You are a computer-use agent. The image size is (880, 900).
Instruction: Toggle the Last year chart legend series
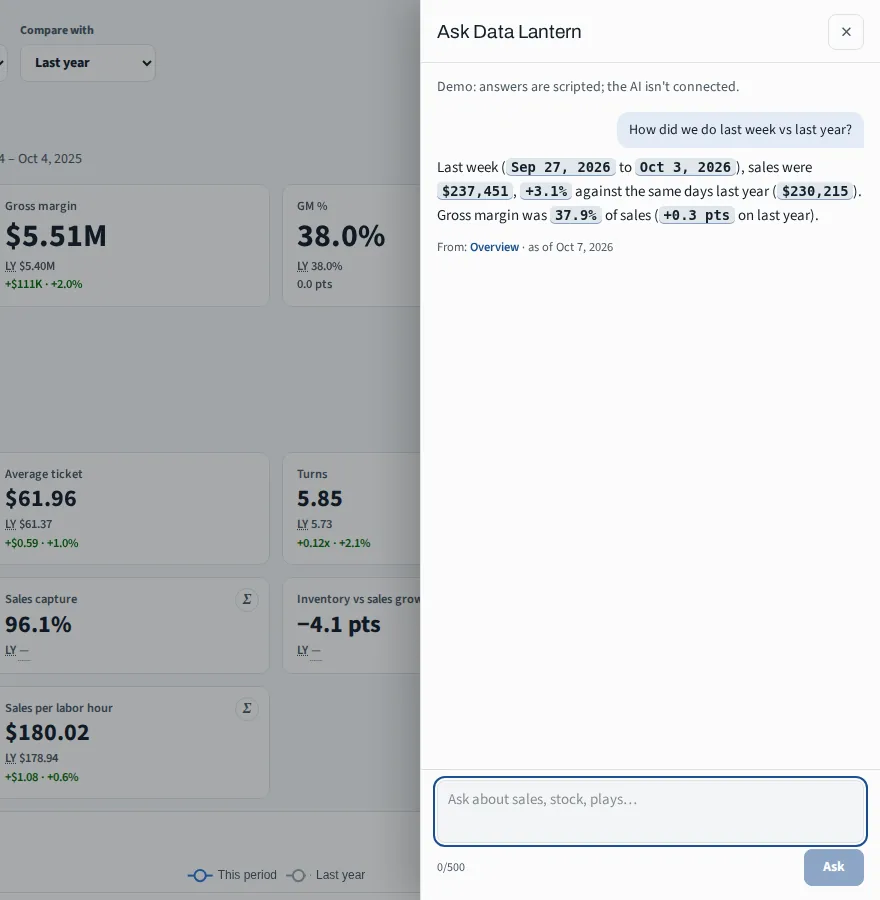coord(325,875)
